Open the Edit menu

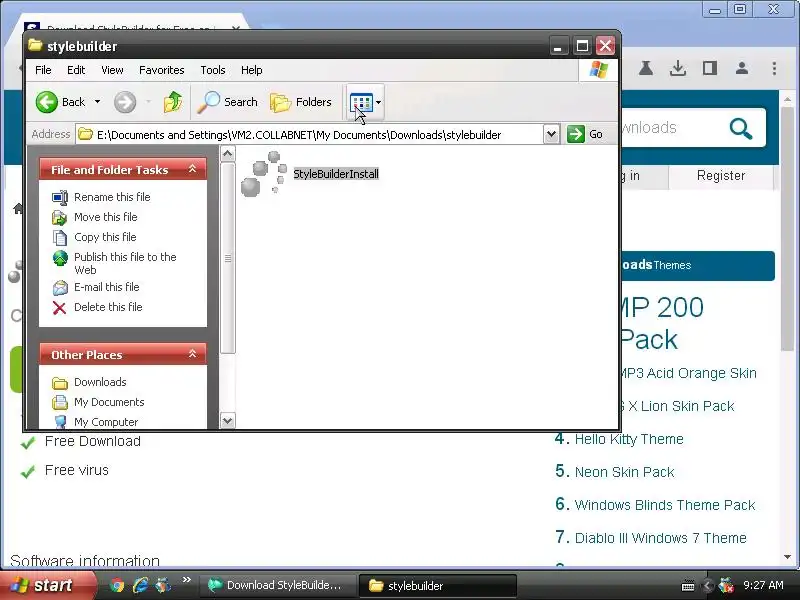point(76,70)
